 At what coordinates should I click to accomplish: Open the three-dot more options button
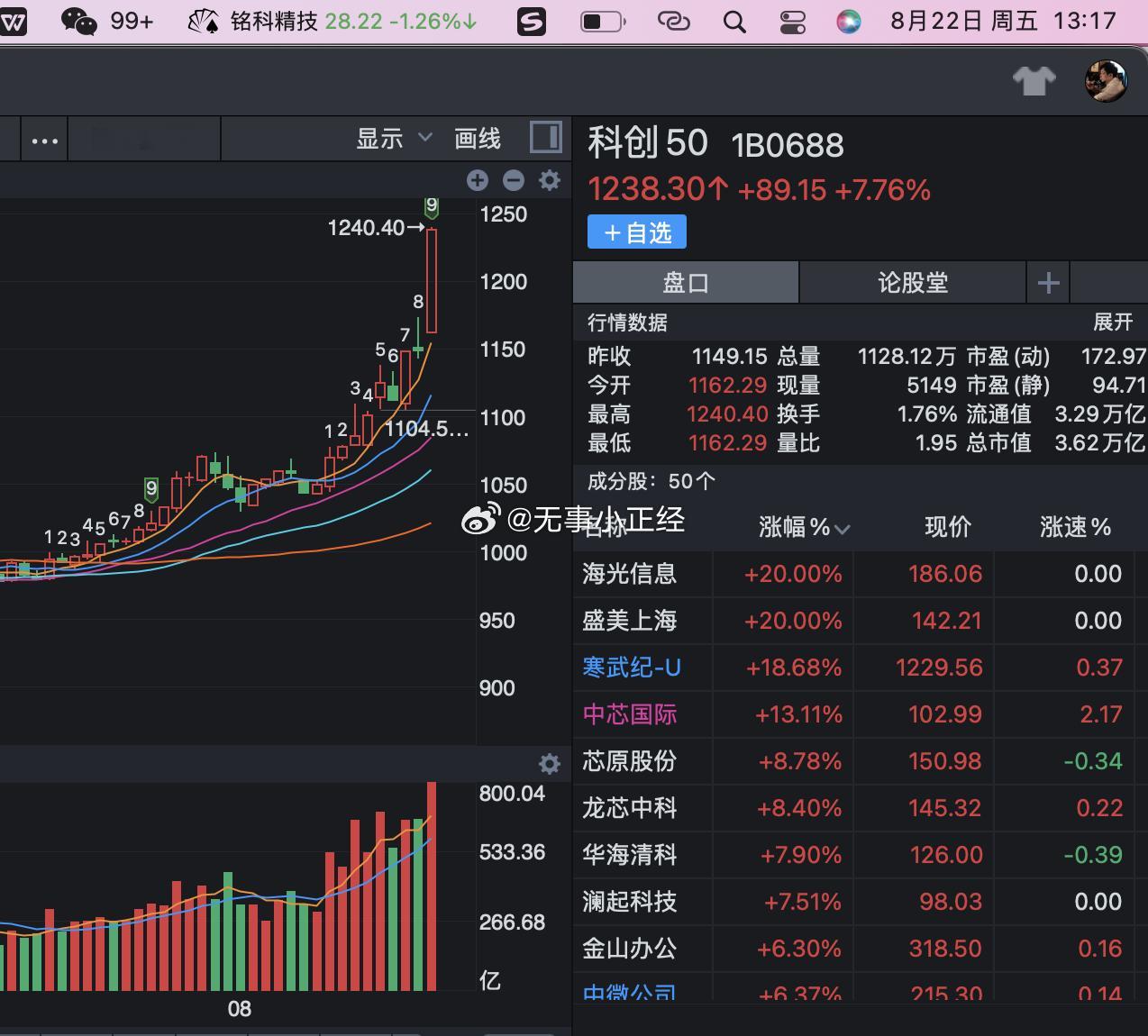click(x=45, y=141)
